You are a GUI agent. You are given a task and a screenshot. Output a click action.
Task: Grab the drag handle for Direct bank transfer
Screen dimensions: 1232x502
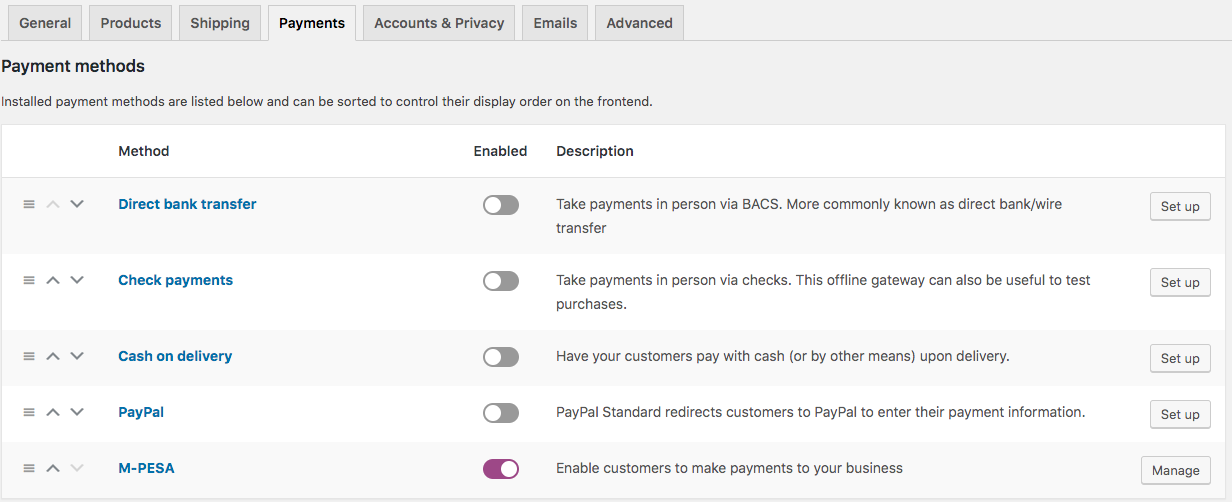[x=29, y=204]
